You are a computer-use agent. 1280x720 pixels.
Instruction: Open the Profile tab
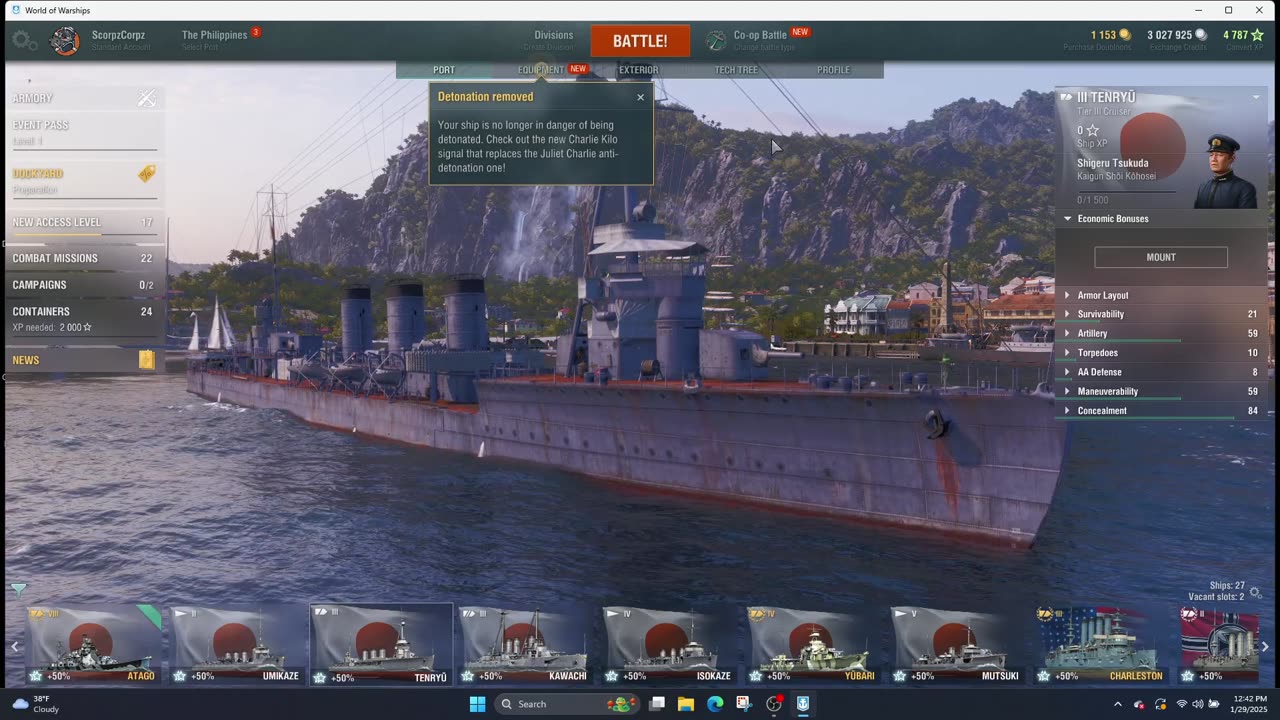pos(833,70)
